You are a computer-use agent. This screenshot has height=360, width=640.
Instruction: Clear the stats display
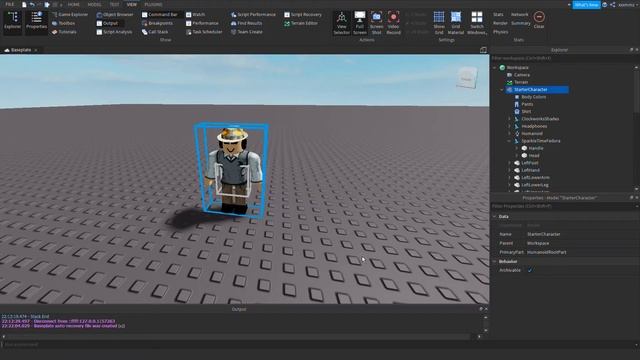pyautogui.click(x=539, y=20)
